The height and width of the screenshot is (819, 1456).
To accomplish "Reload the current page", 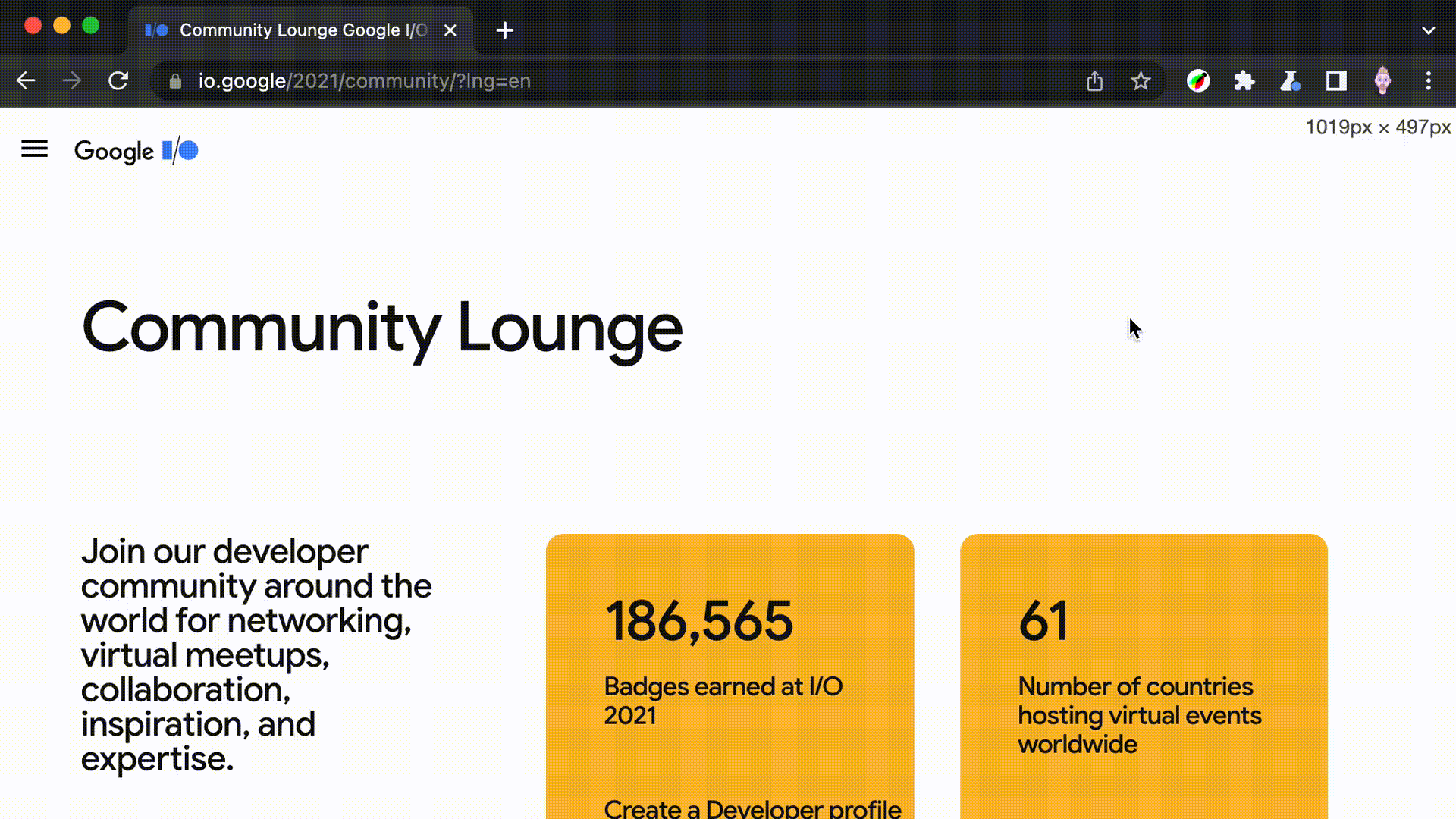I will tap(118, 81).
